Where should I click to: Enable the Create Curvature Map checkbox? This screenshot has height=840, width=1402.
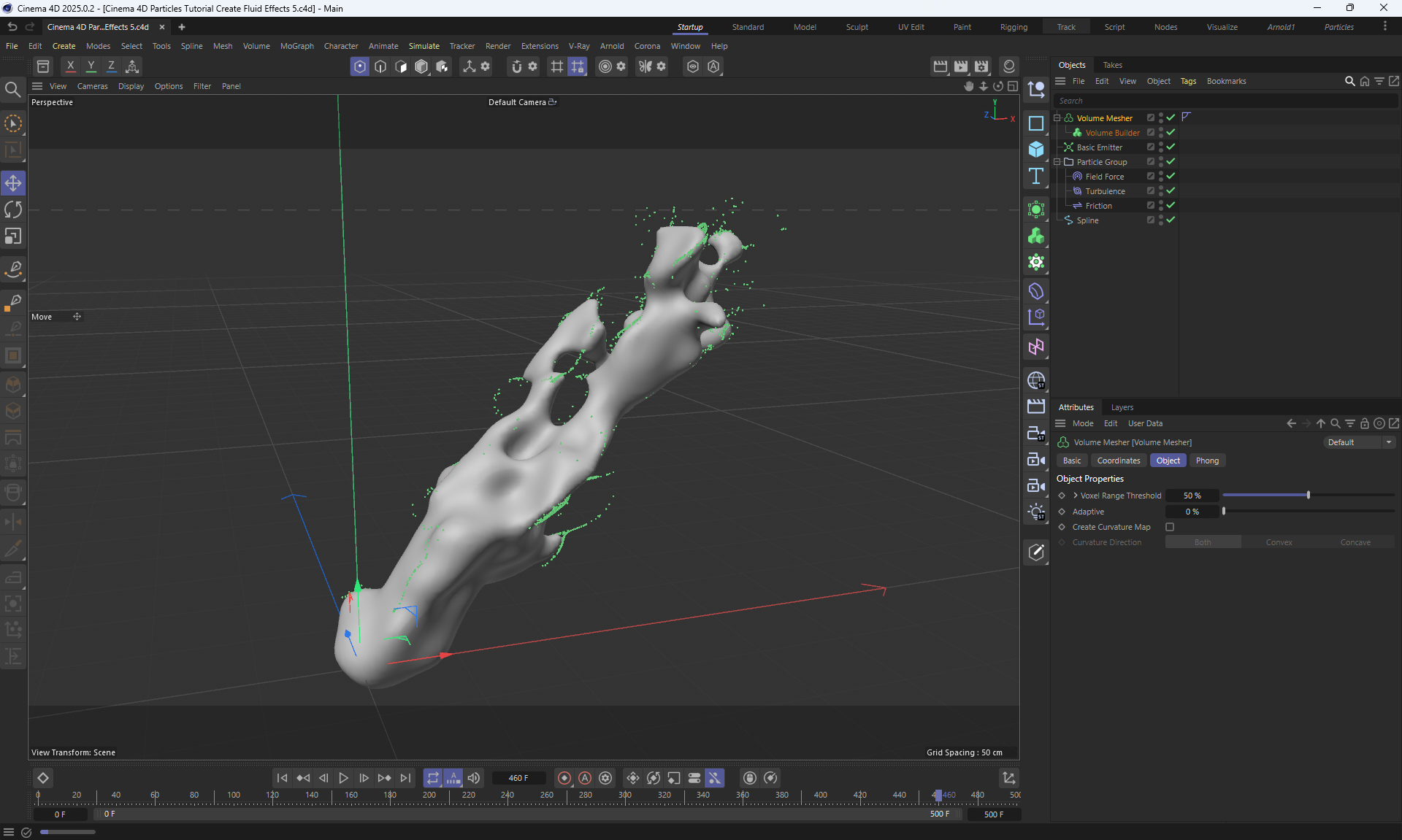point(1170,527)
